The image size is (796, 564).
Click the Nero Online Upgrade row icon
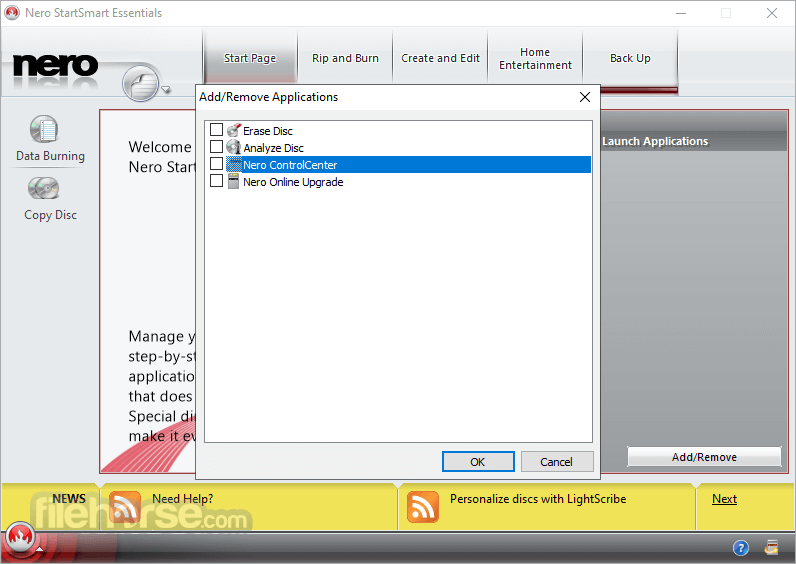234,181
